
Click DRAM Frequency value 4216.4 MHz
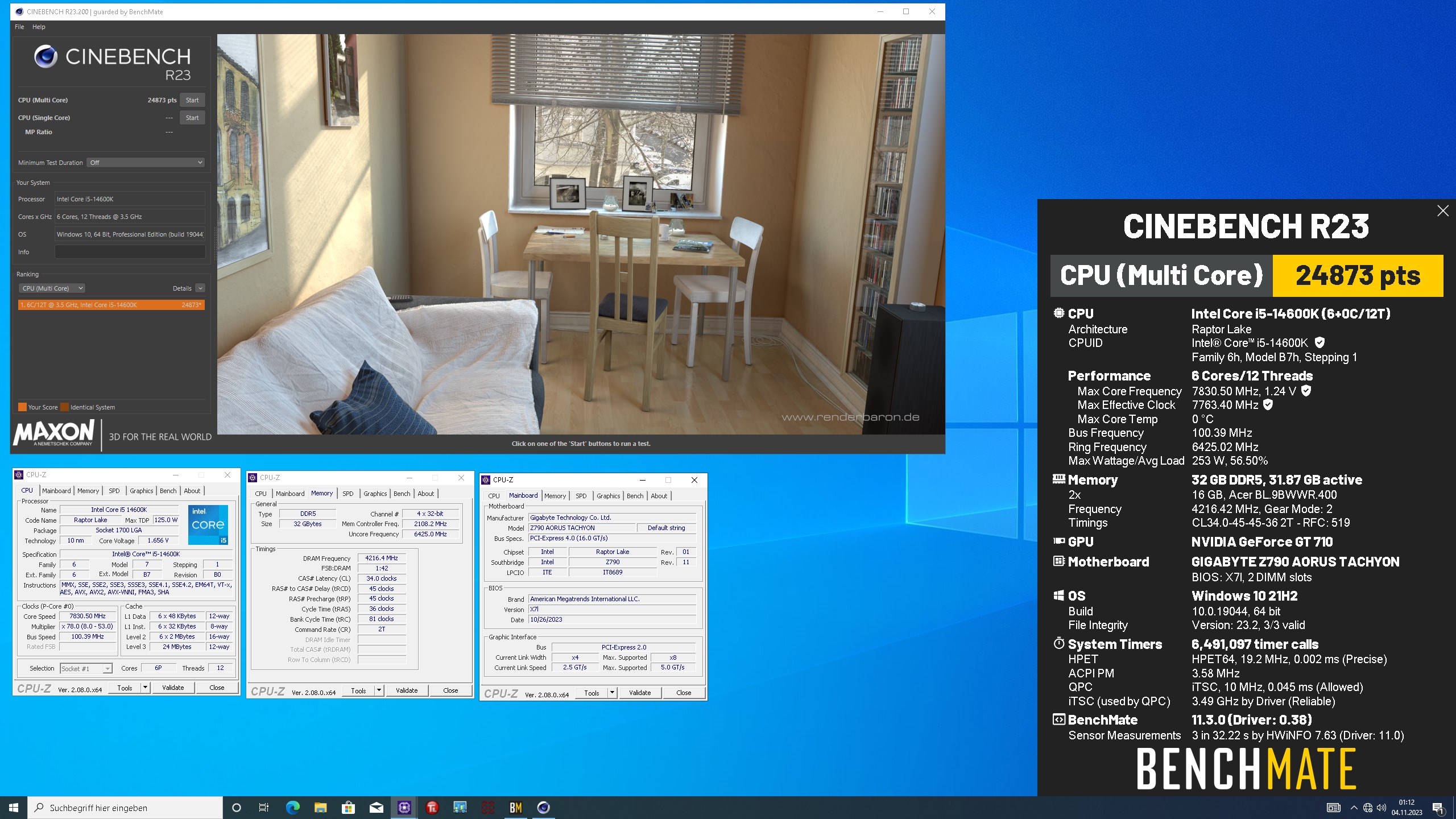[x=382, y=558]
